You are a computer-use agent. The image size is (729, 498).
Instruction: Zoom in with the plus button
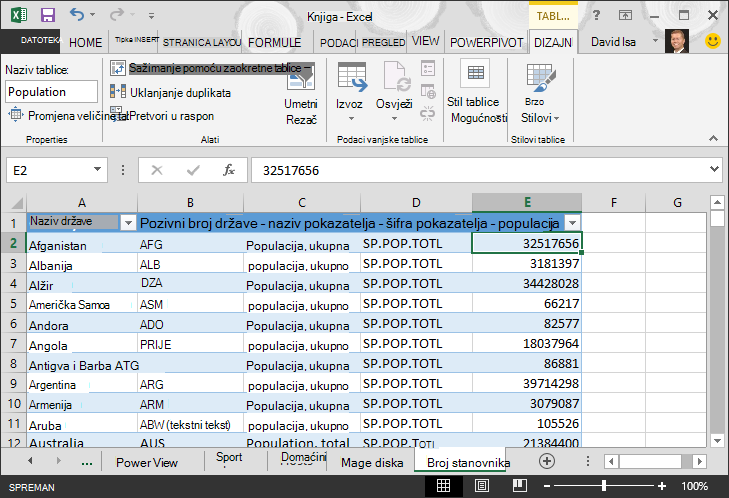[662, 486]
